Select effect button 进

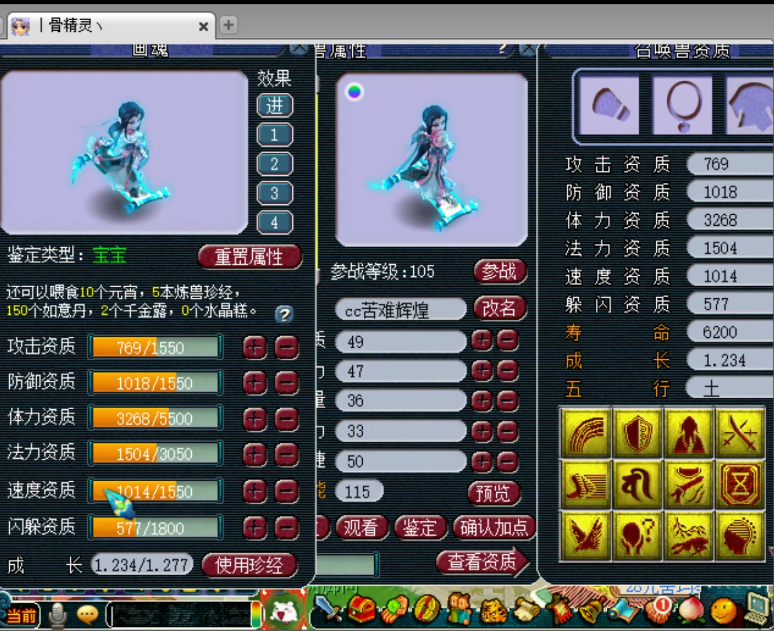[275, 105]
